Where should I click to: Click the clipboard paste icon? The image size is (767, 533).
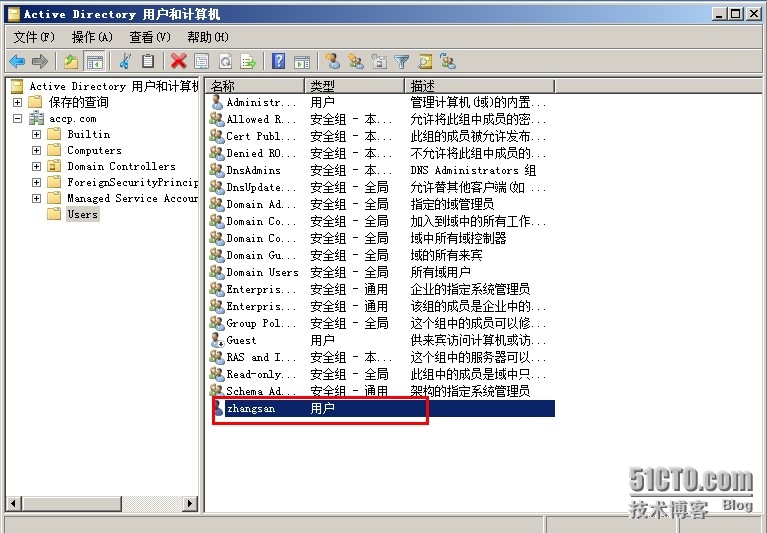click(x=148, y=62)
